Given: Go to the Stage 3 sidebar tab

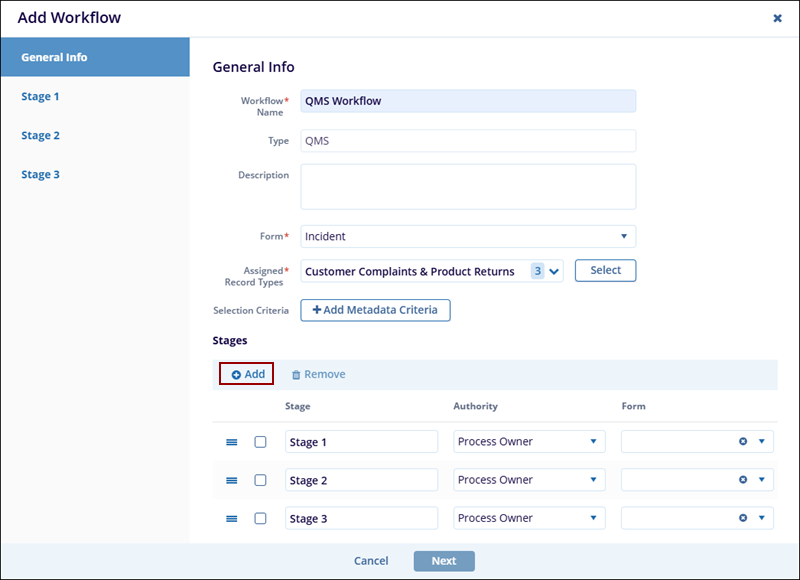Looking at the screenshot, I should (41, 175).
